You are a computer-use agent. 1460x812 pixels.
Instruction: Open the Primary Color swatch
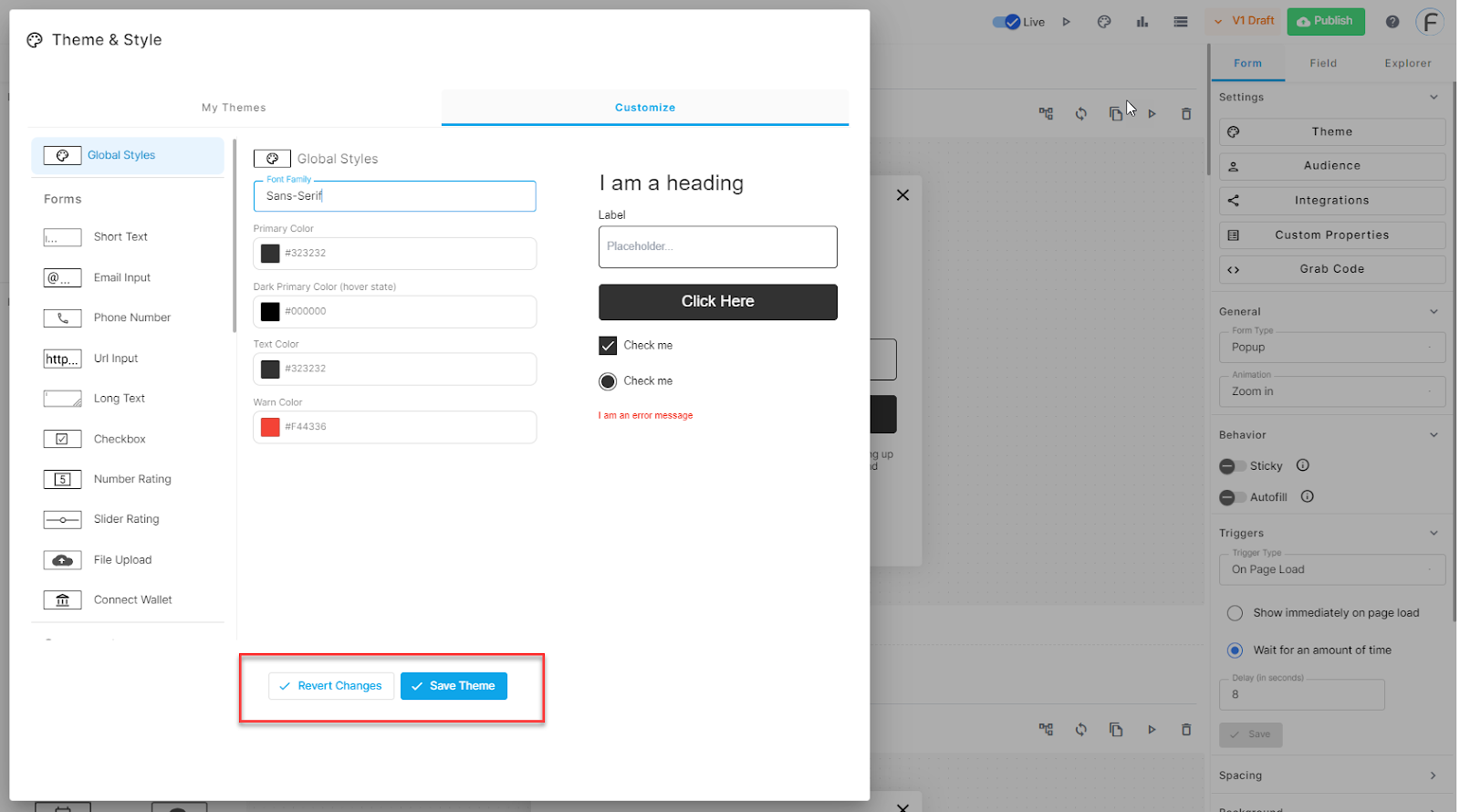(x=270, y=254)
